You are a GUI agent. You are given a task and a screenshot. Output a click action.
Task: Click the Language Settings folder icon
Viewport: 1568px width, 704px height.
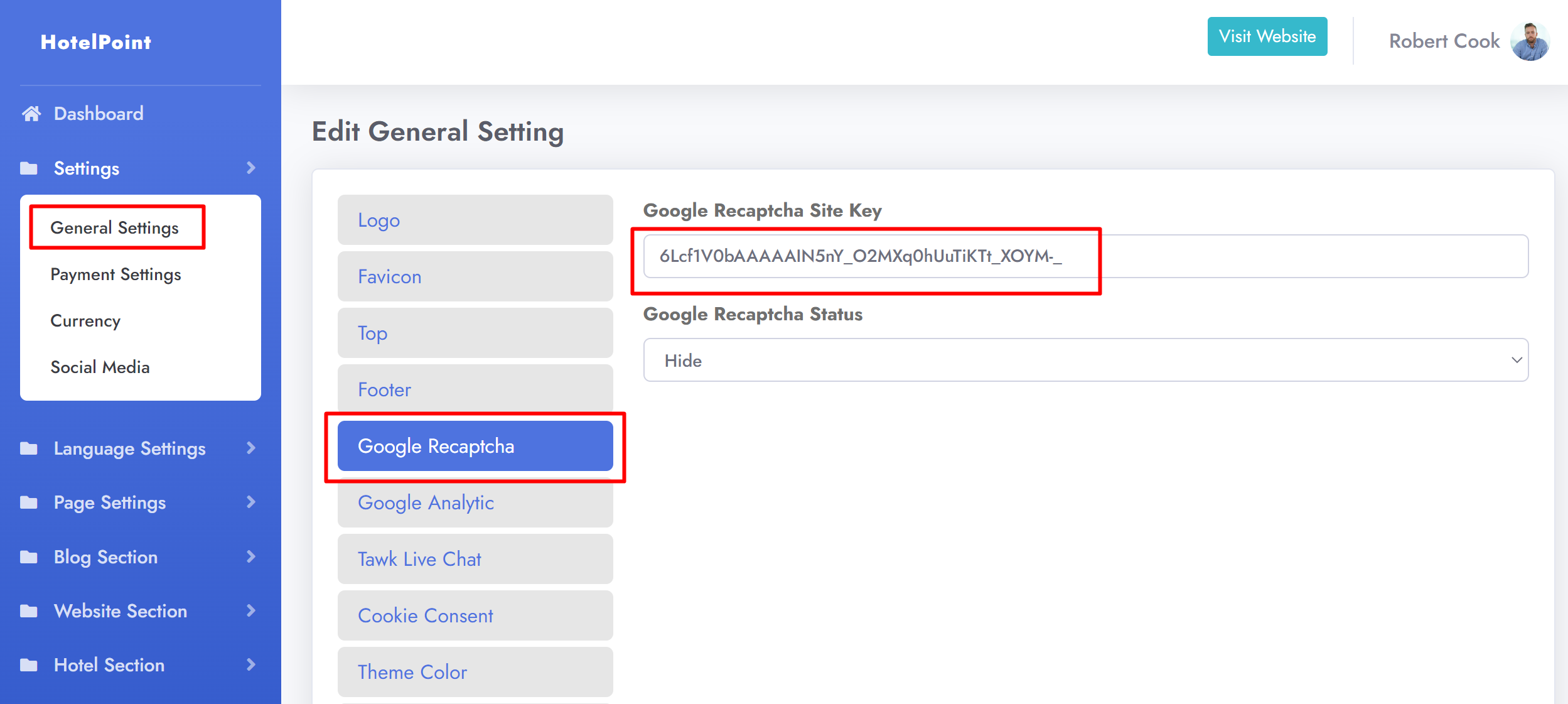point(29,448)
